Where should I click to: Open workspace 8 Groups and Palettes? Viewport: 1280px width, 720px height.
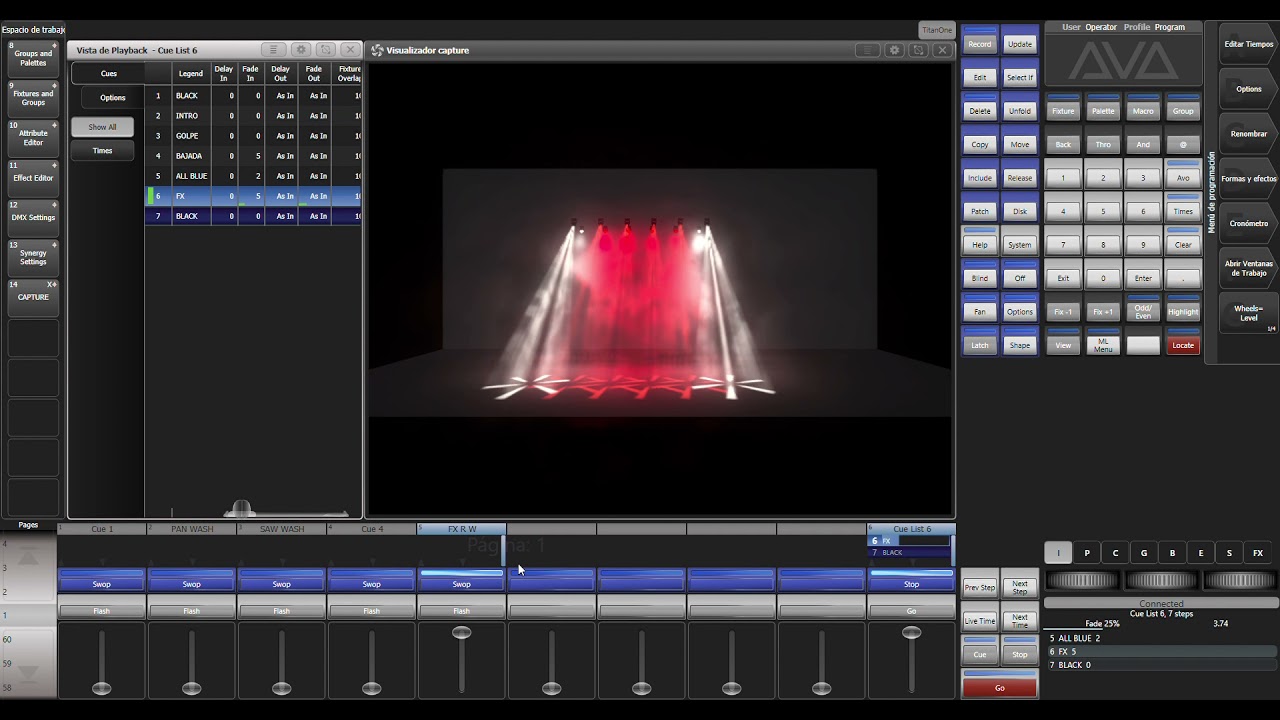click(33, 58)
